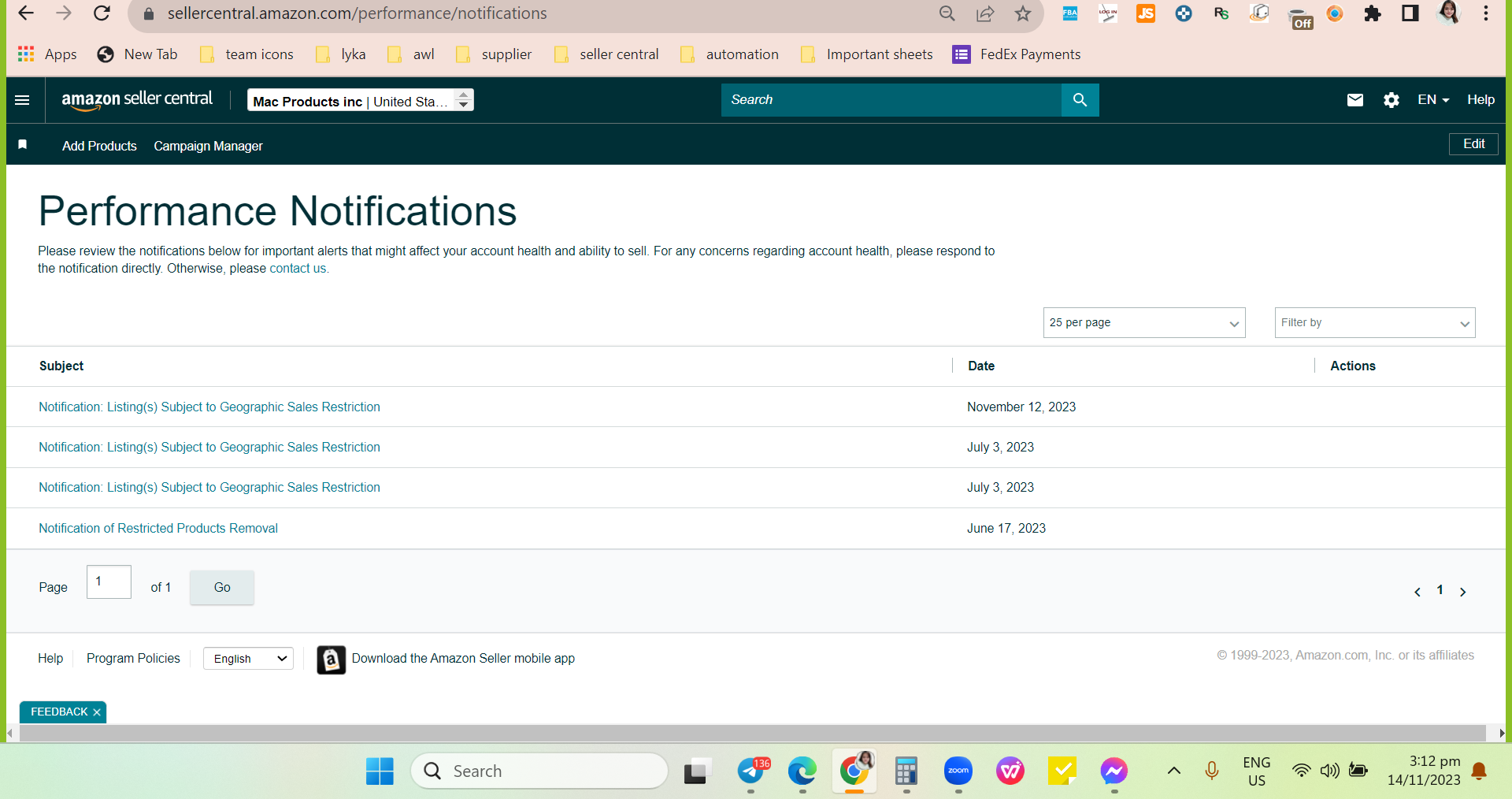1512x799 pixels.
Task: Click the FEEDBACK tab
Action: point(59,712)
